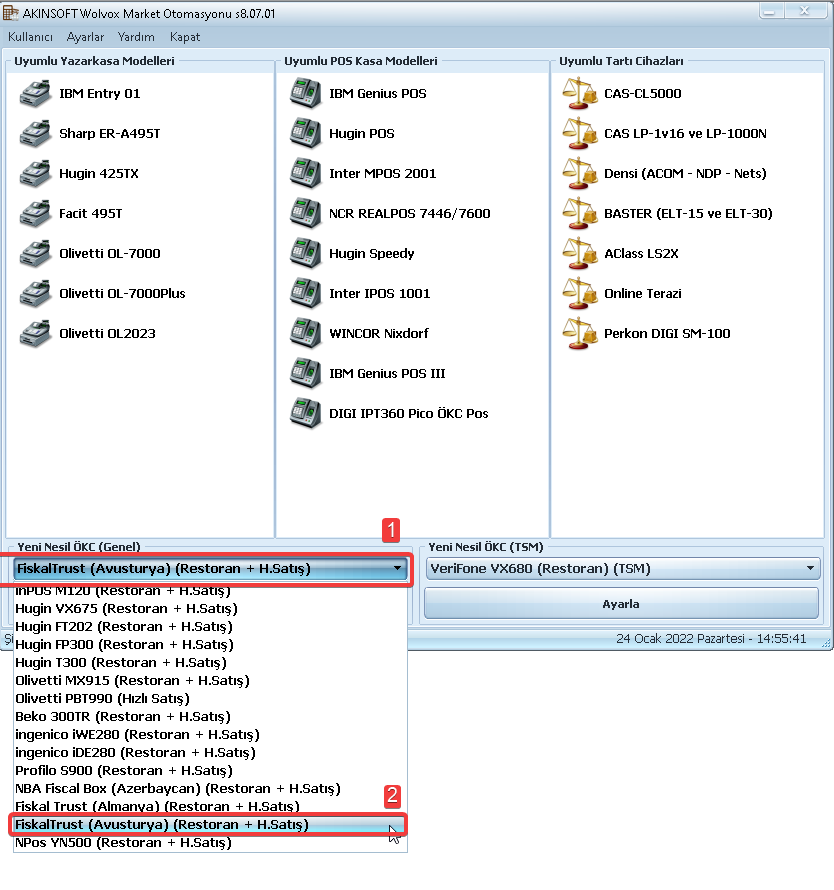This screenshot has height=890, width=834.
Task: Choose FiskalTrust (Avusturya) in the open list
Action: click(210, 825)
